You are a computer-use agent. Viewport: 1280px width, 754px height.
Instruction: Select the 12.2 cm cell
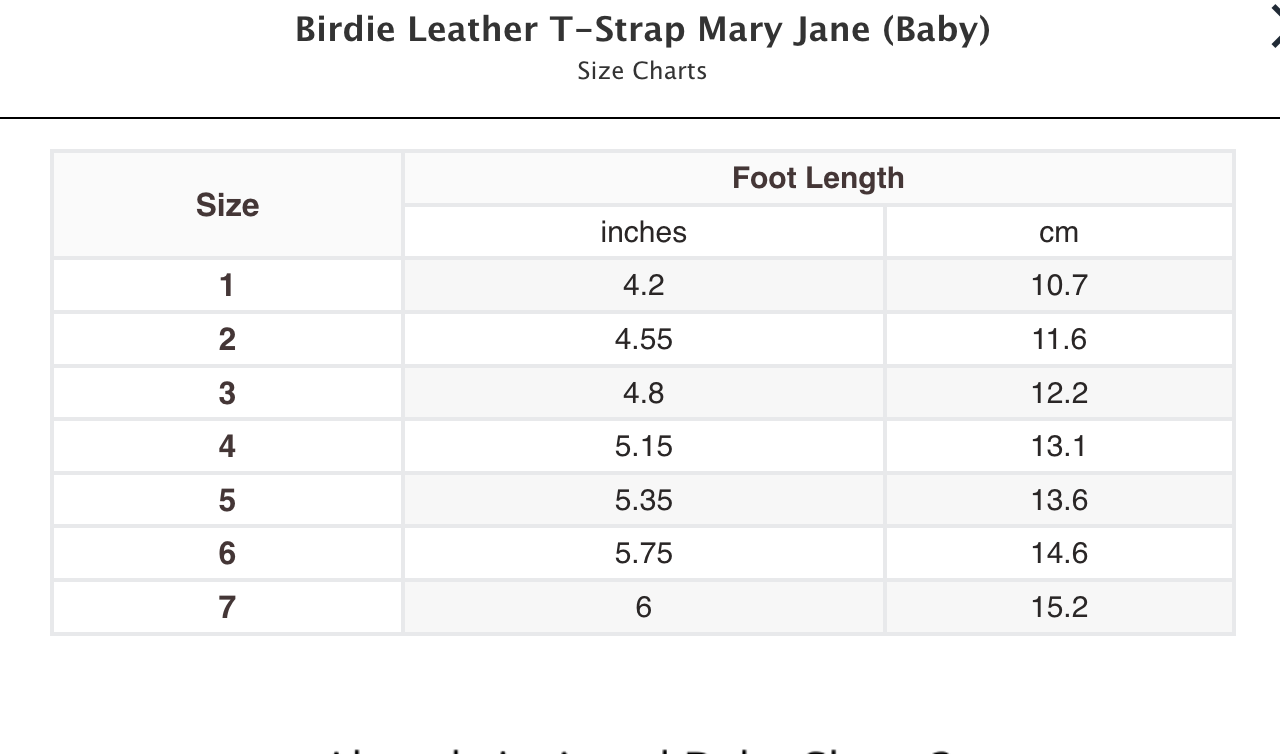click(x=1059, y=393)
